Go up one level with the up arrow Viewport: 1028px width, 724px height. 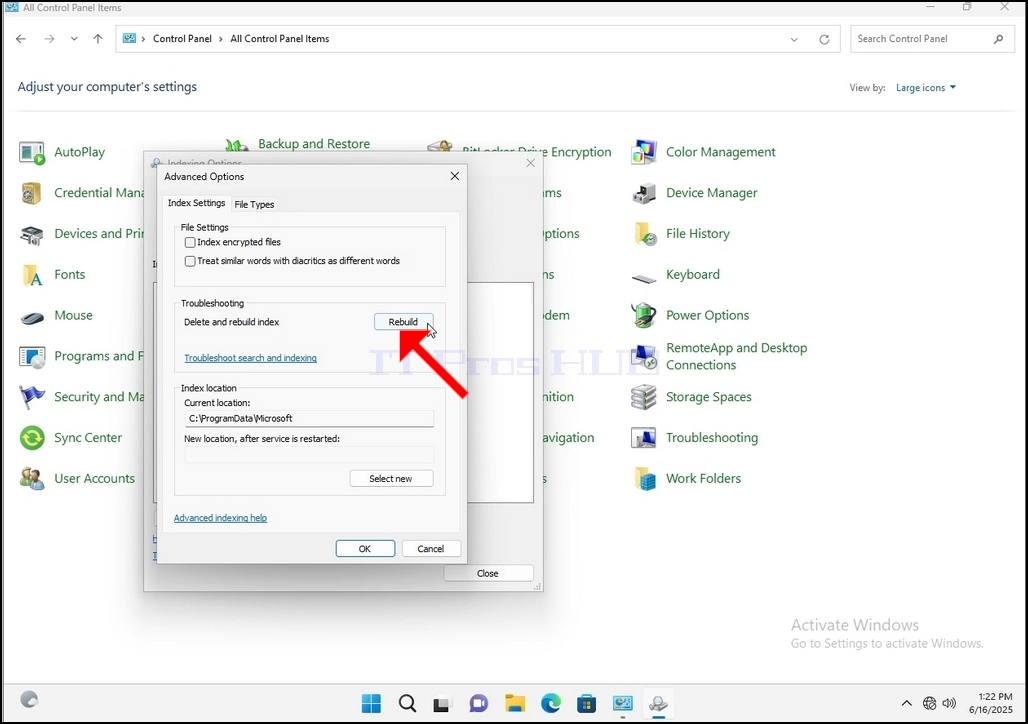(x=98, y=39)
